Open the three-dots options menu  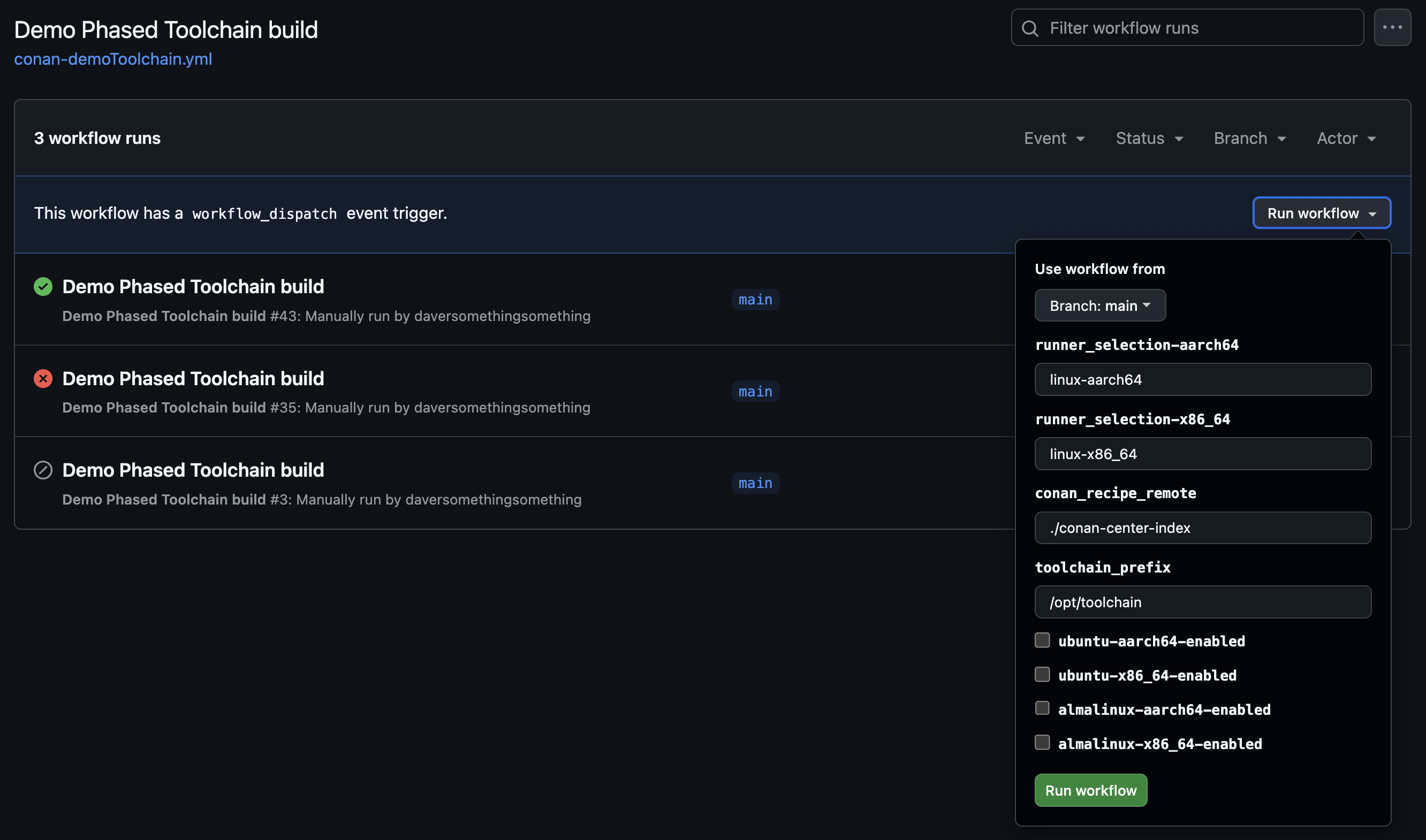coord(1392,27)
